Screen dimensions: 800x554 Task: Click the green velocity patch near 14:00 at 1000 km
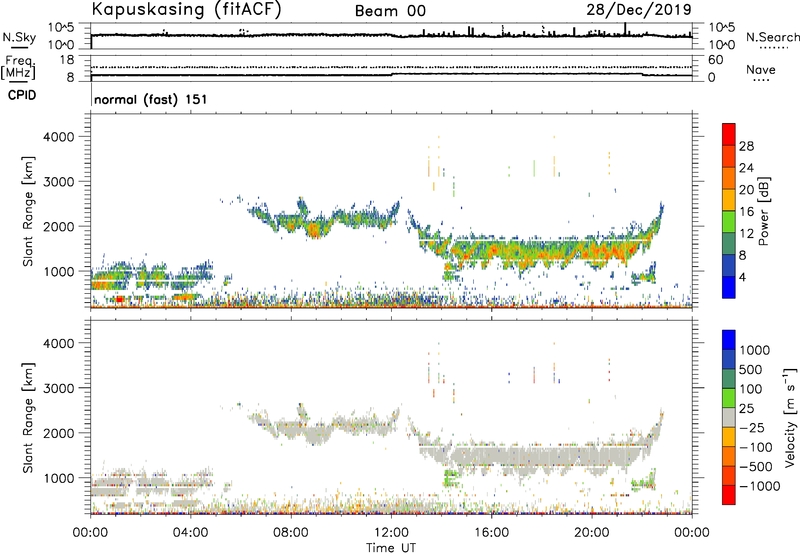click(451, 479)
